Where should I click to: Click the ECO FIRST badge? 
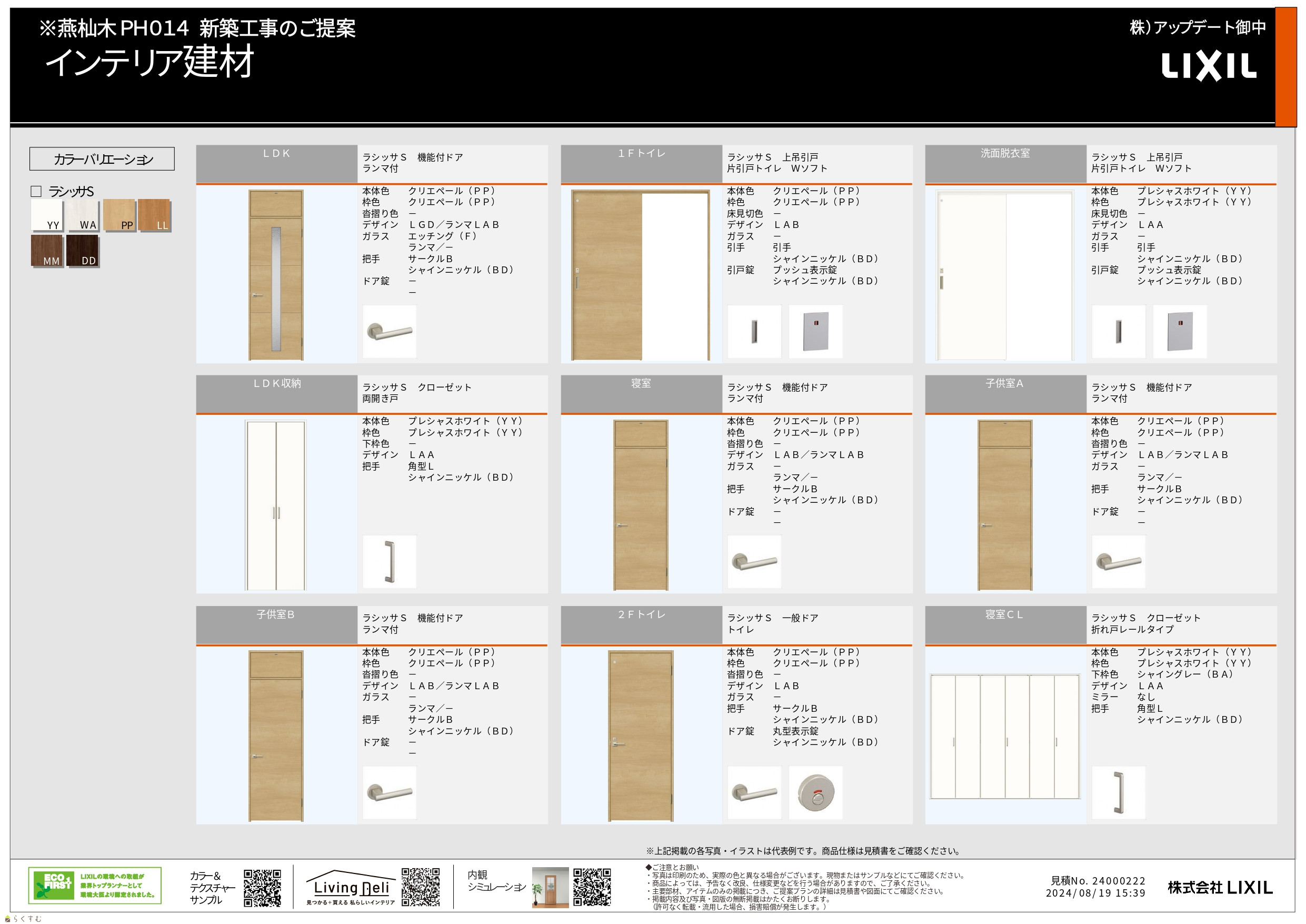95,886
